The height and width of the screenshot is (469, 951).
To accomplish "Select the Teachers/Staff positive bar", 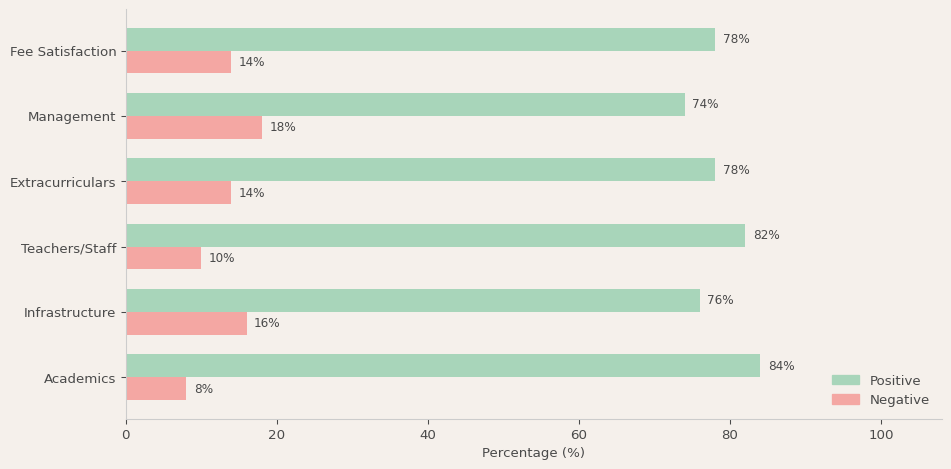I will 435,236.
